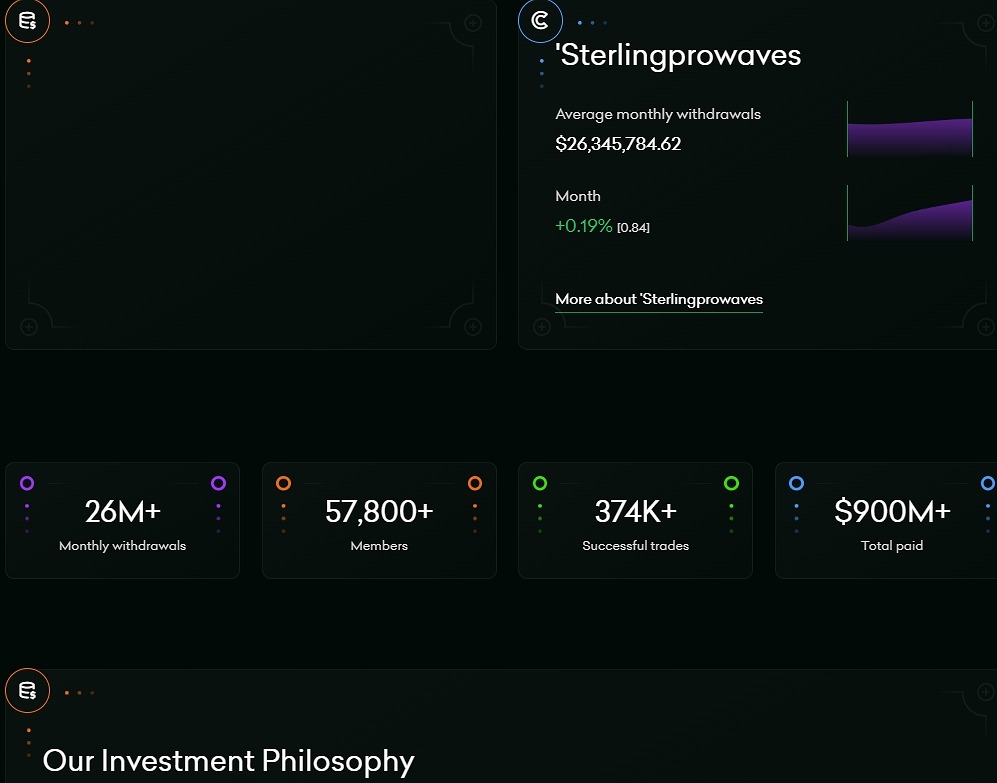Viewport: 997px width, 783px height.
Task: Click the left purple ring in the Monthly withdrawals card
Action: tap(27, 484)
